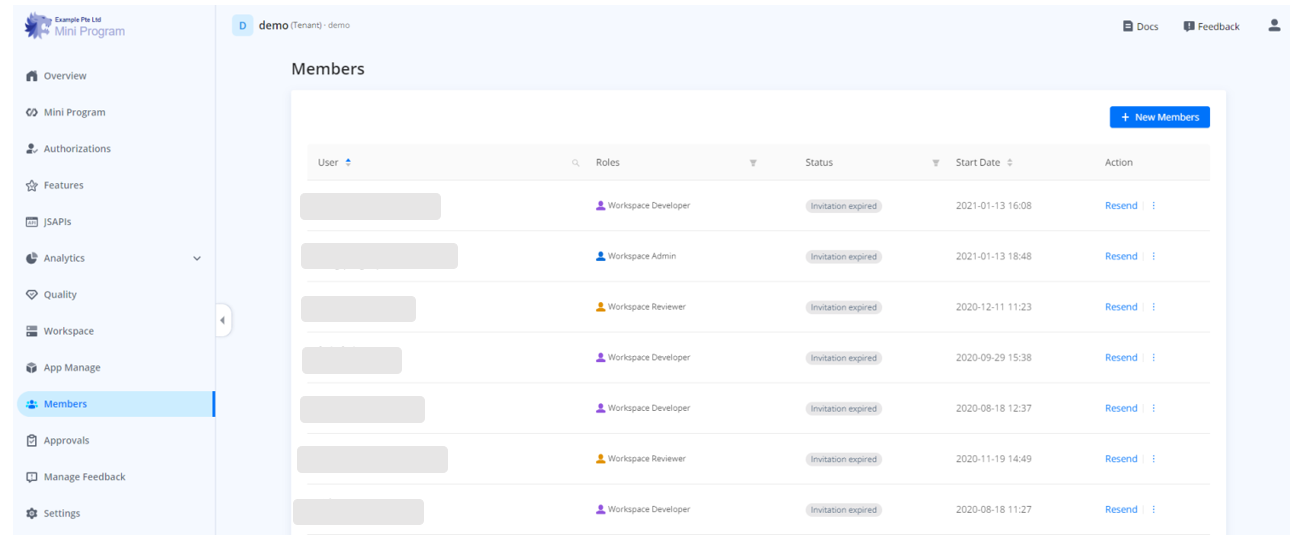This screenshot has width=1293, height=536.
Task: Click the user profile avatar icon
Action: pyautogui.click(x=1273, y=25)
